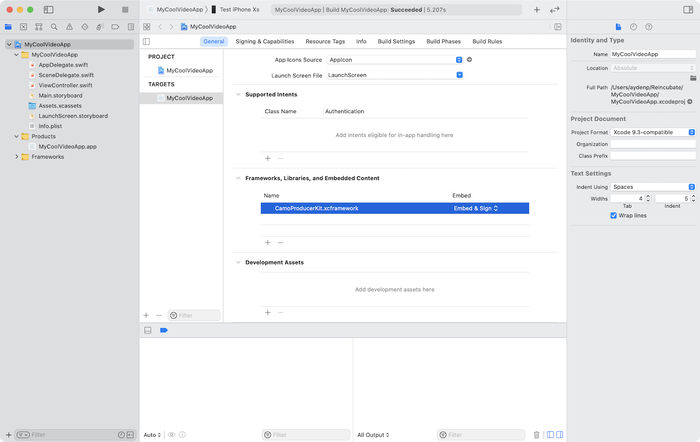Show the History inspector clock icon
The image size is (700, 442).
tap(633, 27)
